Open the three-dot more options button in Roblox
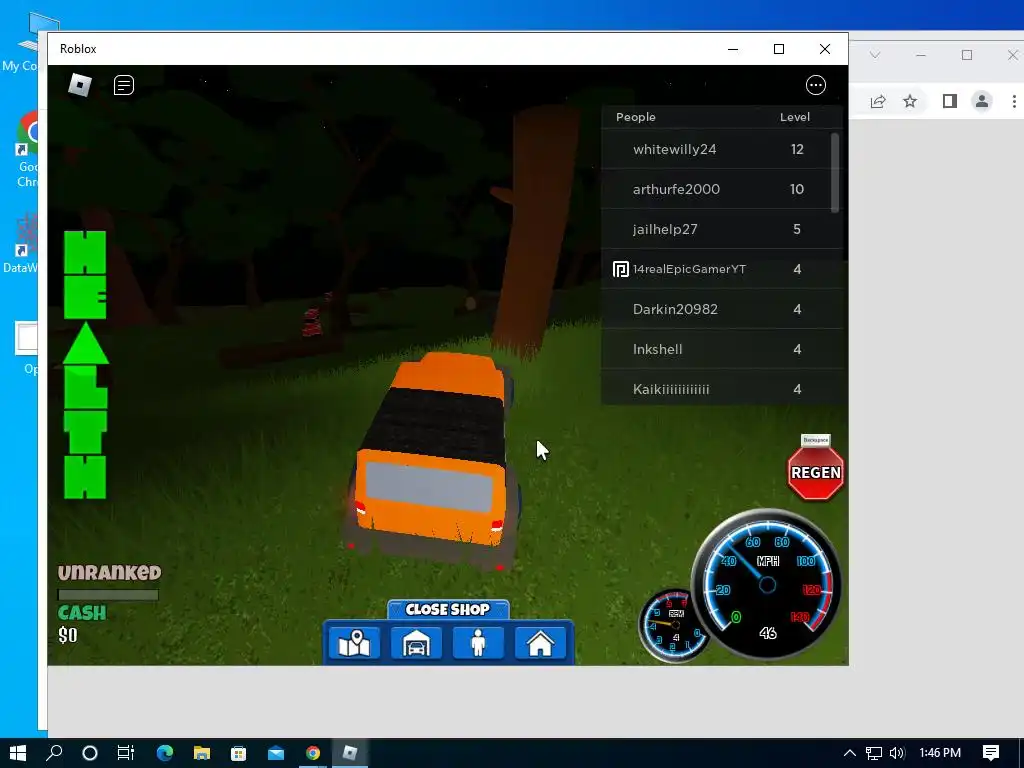 (816, 85)
